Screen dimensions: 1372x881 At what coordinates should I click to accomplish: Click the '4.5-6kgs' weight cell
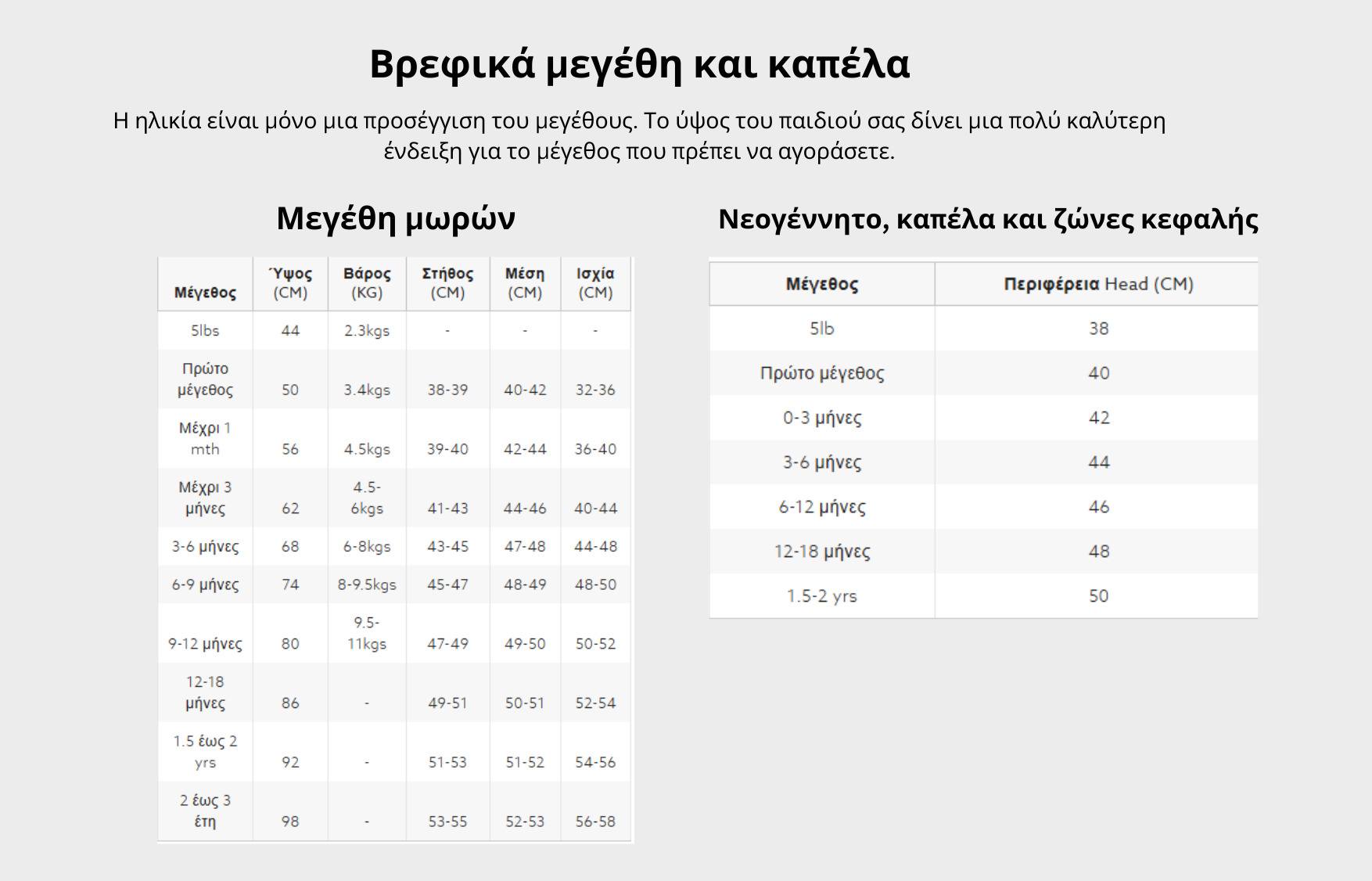[367, 498]
